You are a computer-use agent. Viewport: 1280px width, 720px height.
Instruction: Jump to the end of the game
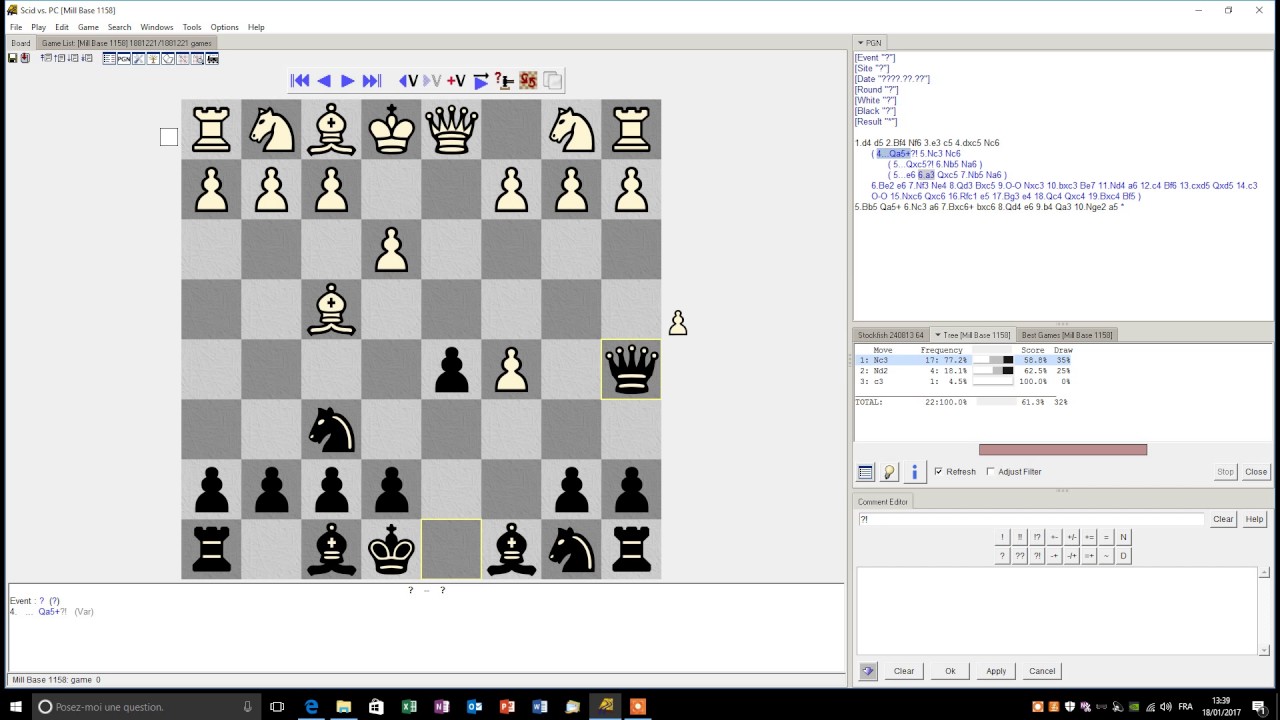coord(372,81)
